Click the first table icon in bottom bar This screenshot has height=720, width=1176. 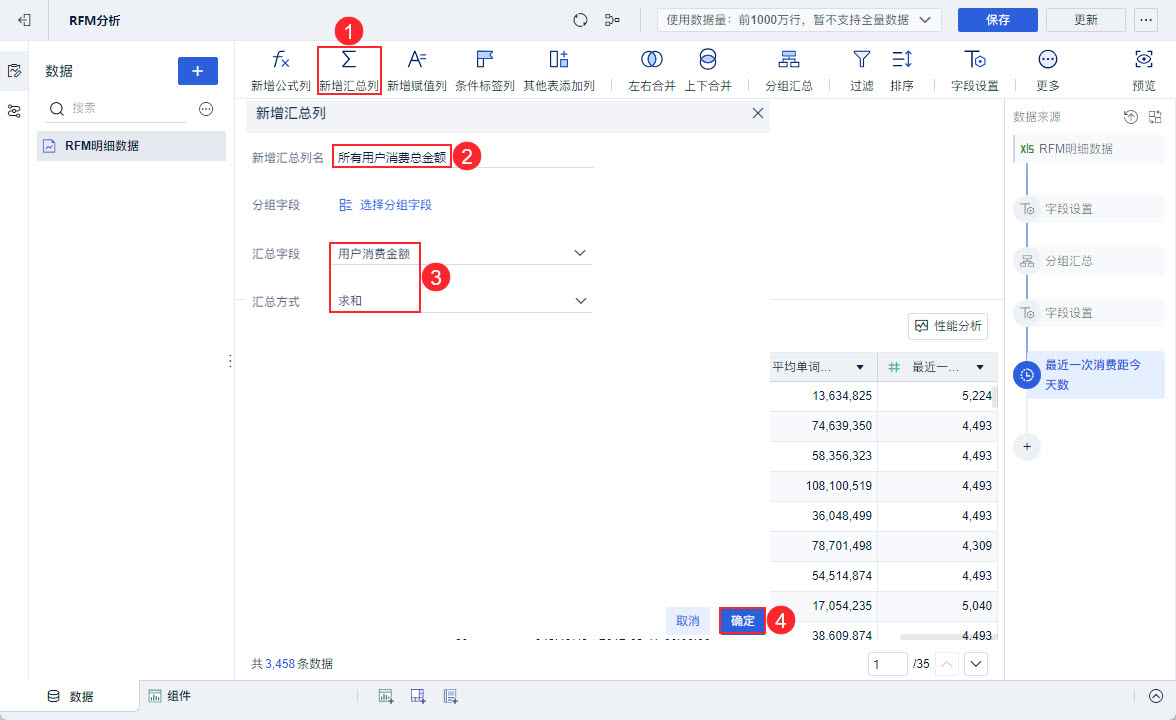click(386, 696)
